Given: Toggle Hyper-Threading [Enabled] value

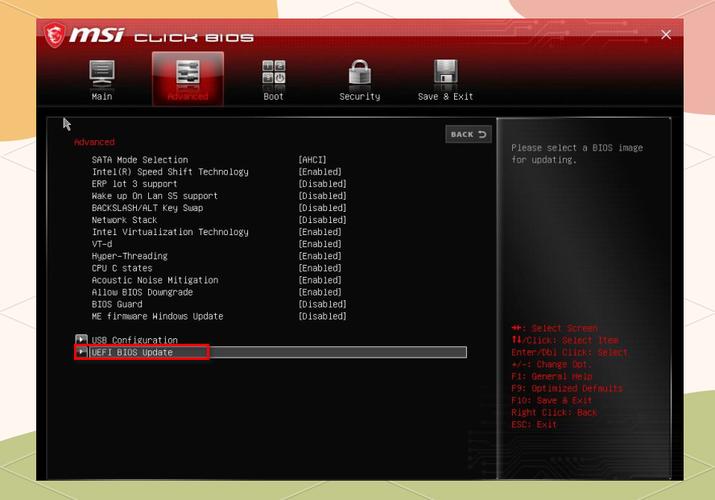Looking at the screenshot, I should (x=320, y=256).
